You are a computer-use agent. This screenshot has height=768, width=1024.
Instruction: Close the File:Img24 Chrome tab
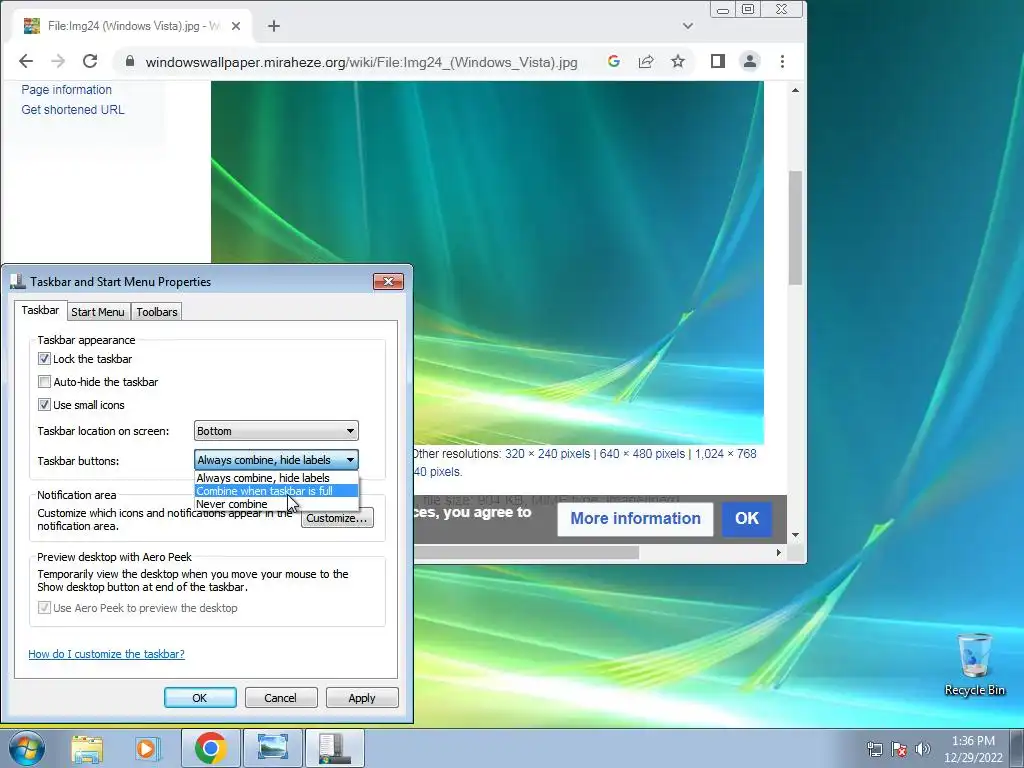tap(236, 26)
